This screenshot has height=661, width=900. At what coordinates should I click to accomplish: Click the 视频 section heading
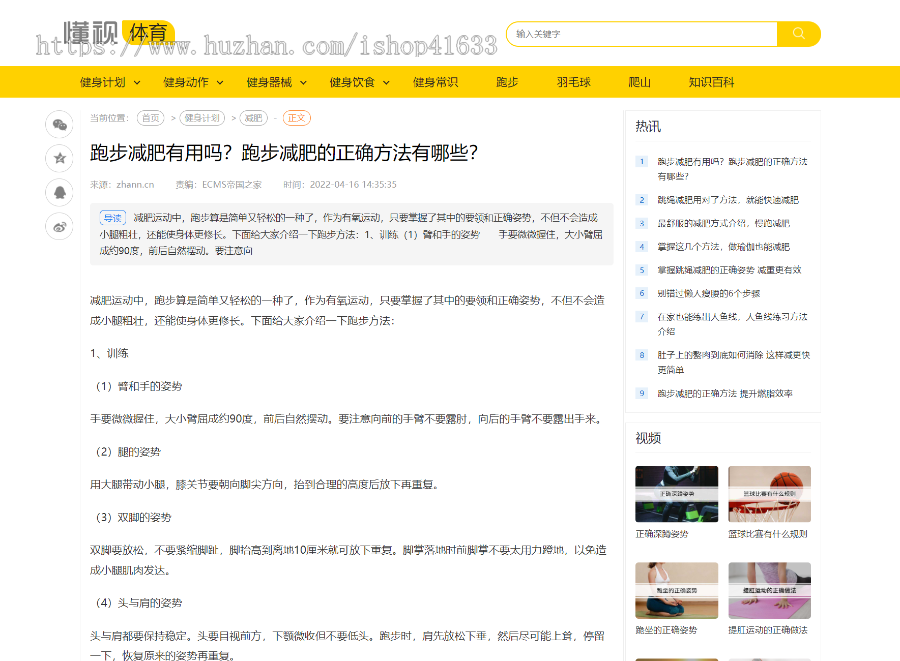[x=648, y=438]
